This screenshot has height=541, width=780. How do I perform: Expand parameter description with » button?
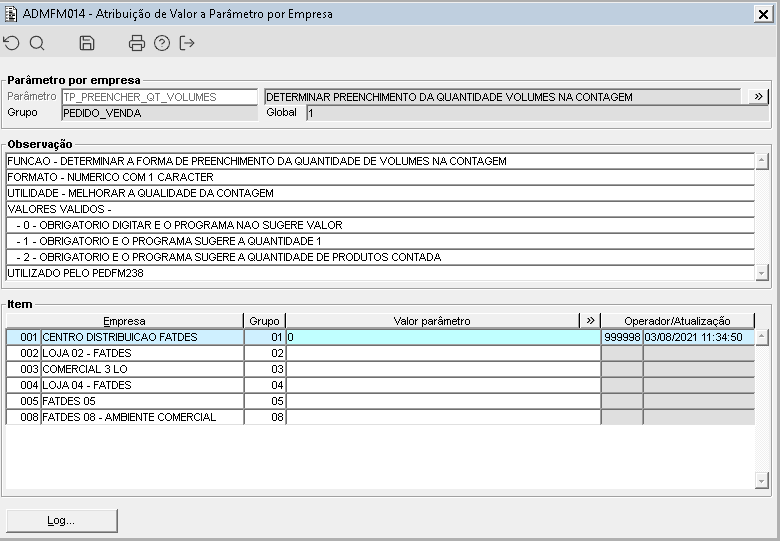[x=759, y=96]
